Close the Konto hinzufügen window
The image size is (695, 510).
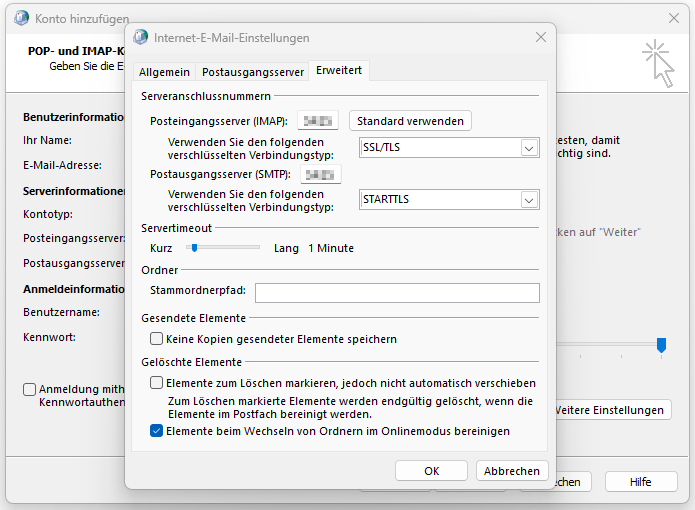(673, 18)
